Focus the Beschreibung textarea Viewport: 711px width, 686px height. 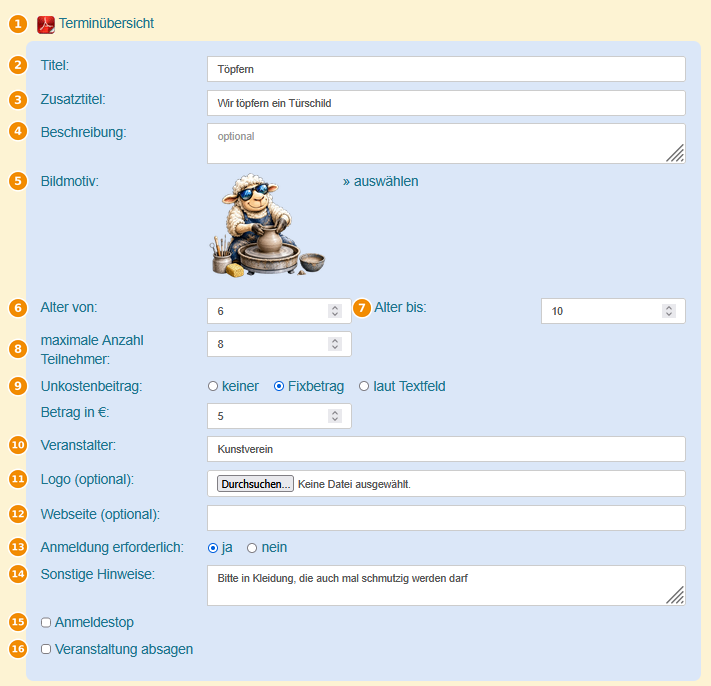click(446, 143)
